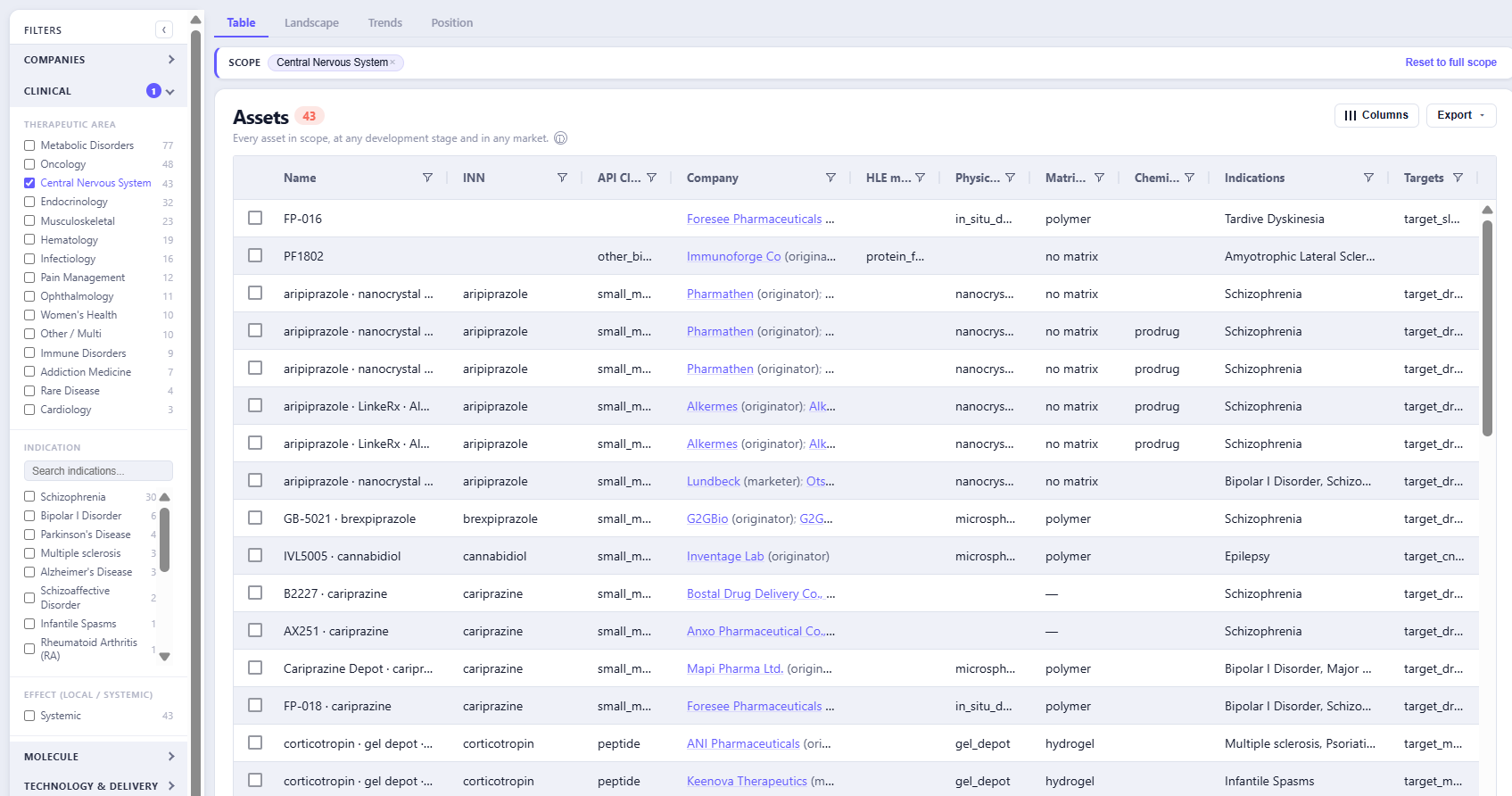Viewport: 1512px width, 796px height.
Task: Check the Multiple sclerosis indication
Action: 29,553
